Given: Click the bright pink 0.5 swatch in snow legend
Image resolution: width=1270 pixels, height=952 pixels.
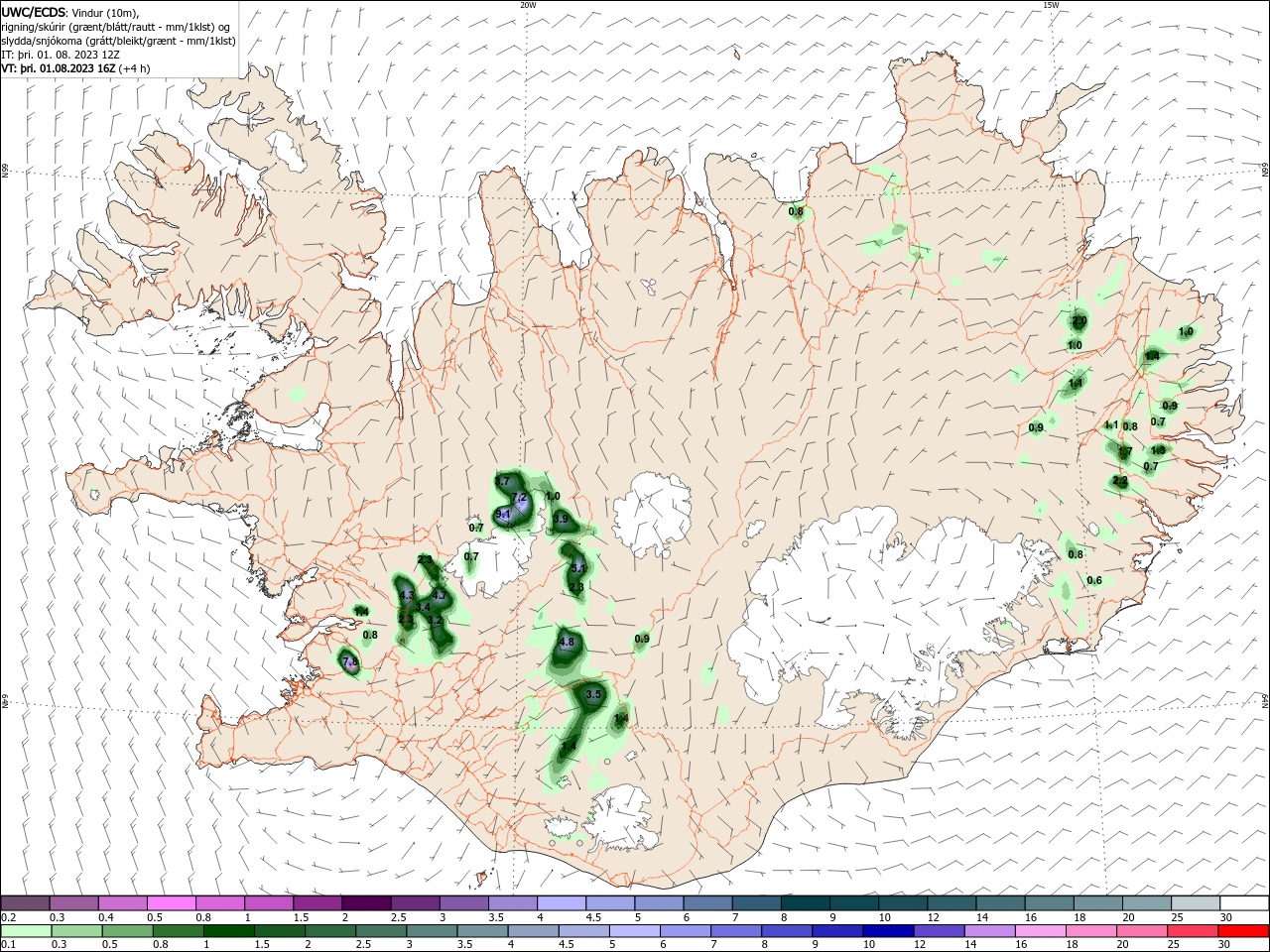Looking at the screenshot, I should [x=172, y=903].
